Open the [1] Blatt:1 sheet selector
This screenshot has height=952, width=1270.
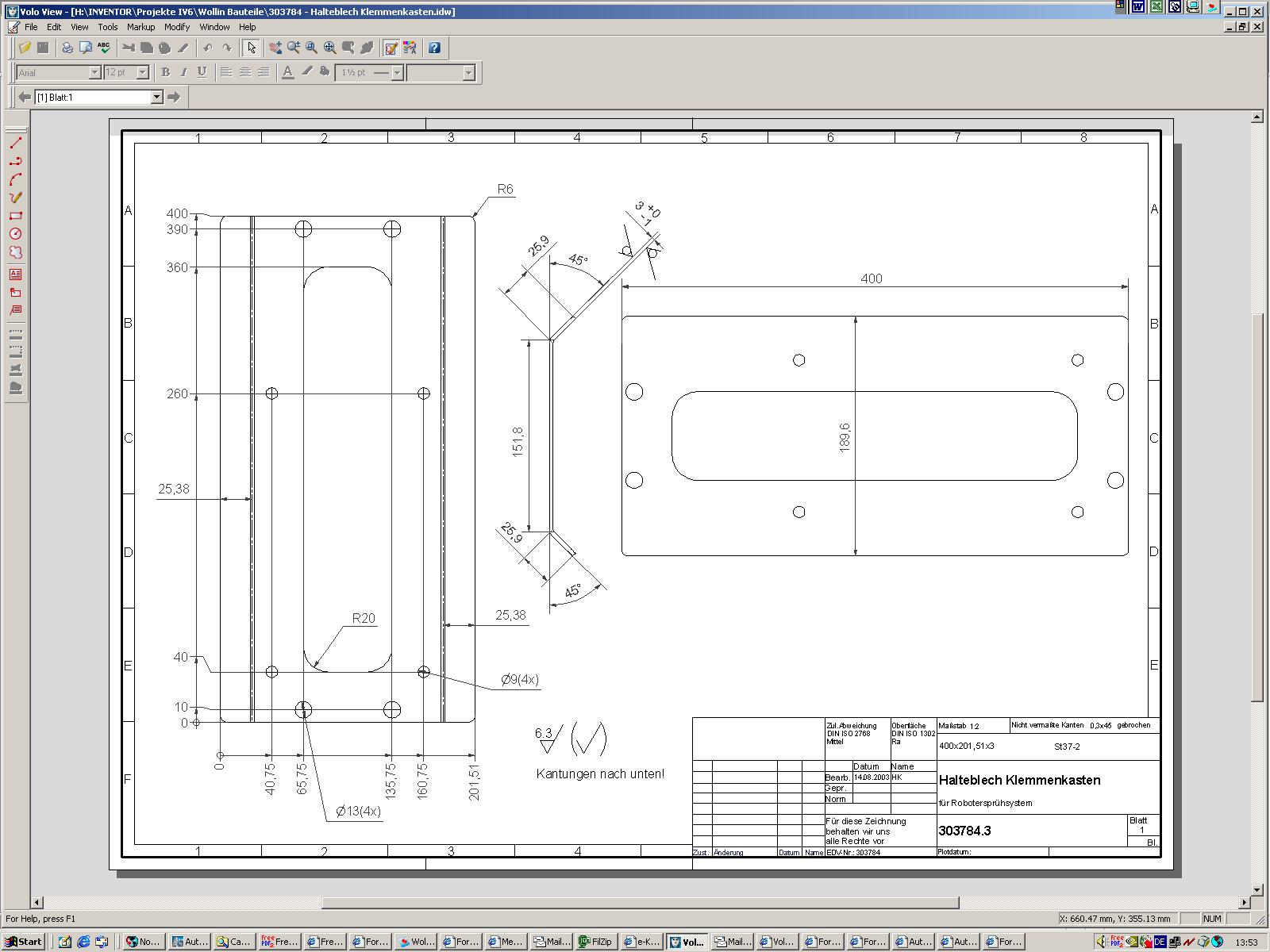pyautogui.click(x=98, y=97)
